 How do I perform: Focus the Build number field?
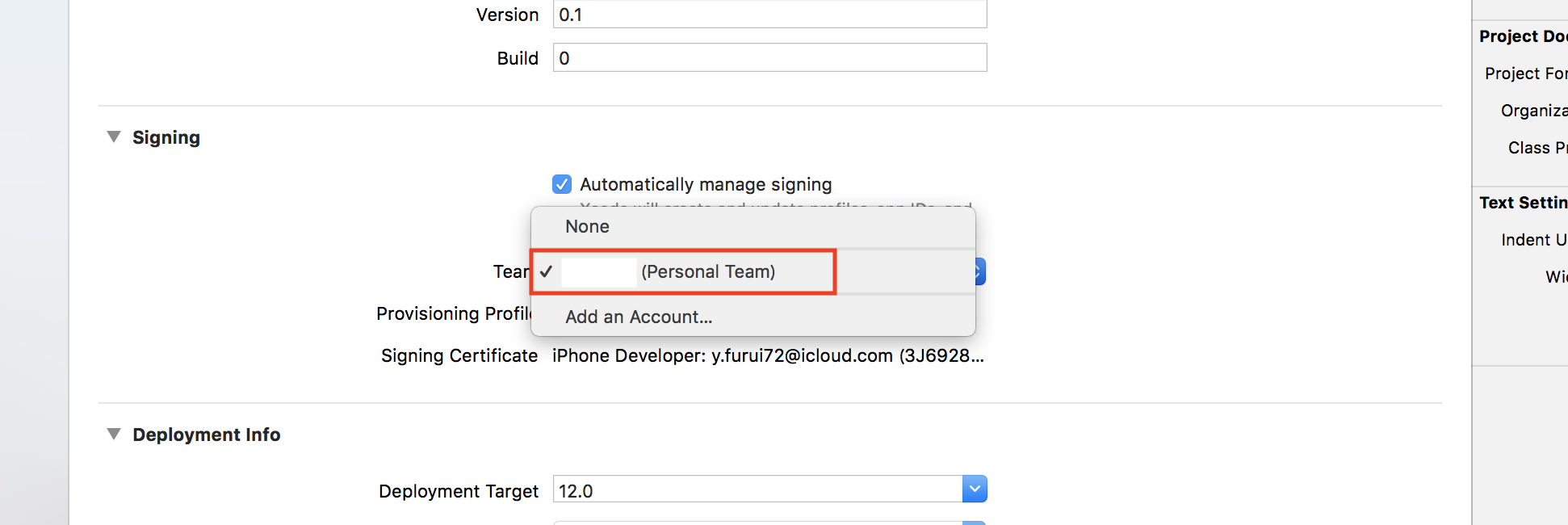coord(769,58)
